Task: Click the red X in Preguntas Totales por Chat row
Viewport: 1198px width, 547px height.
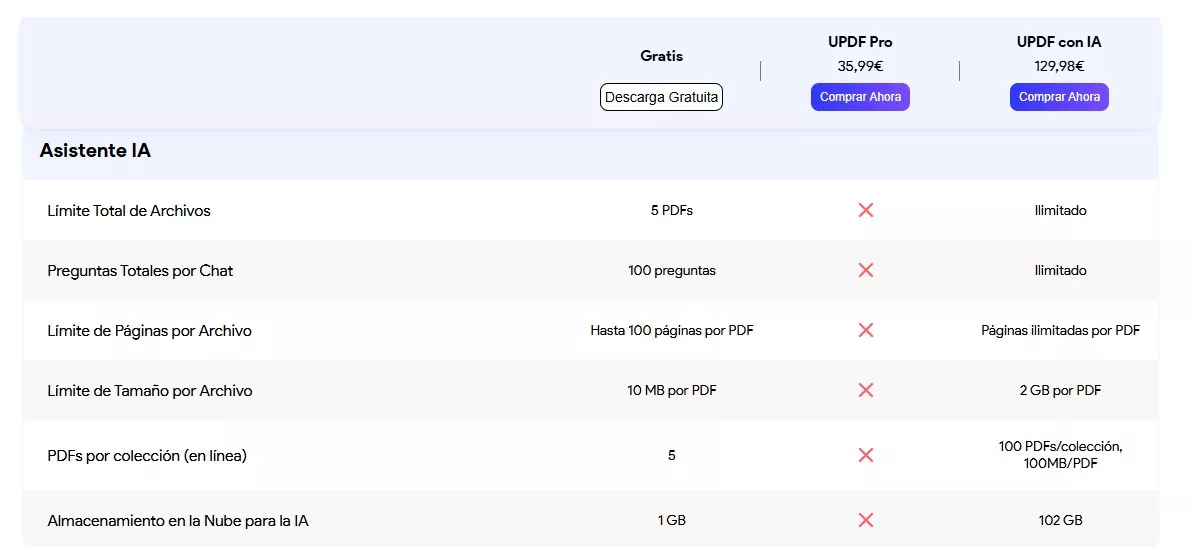Action: [x=866, y=270]
